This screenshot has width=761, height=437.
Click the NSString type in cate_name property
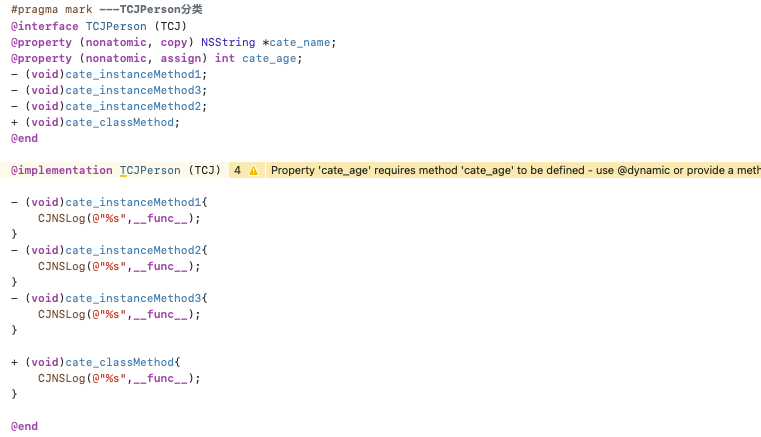click(228, 42)
